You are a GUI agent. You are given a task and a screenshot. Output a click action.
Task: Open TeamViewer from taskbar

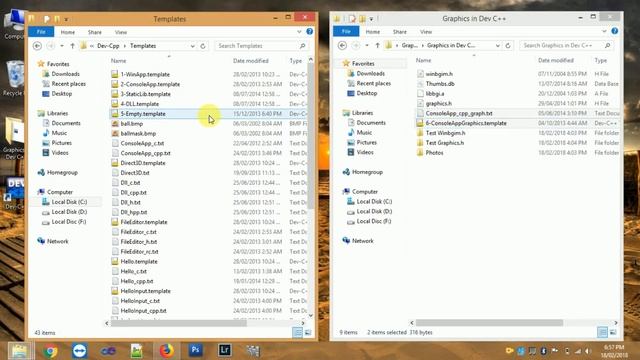pyautogui.click(x=79, y=351)
